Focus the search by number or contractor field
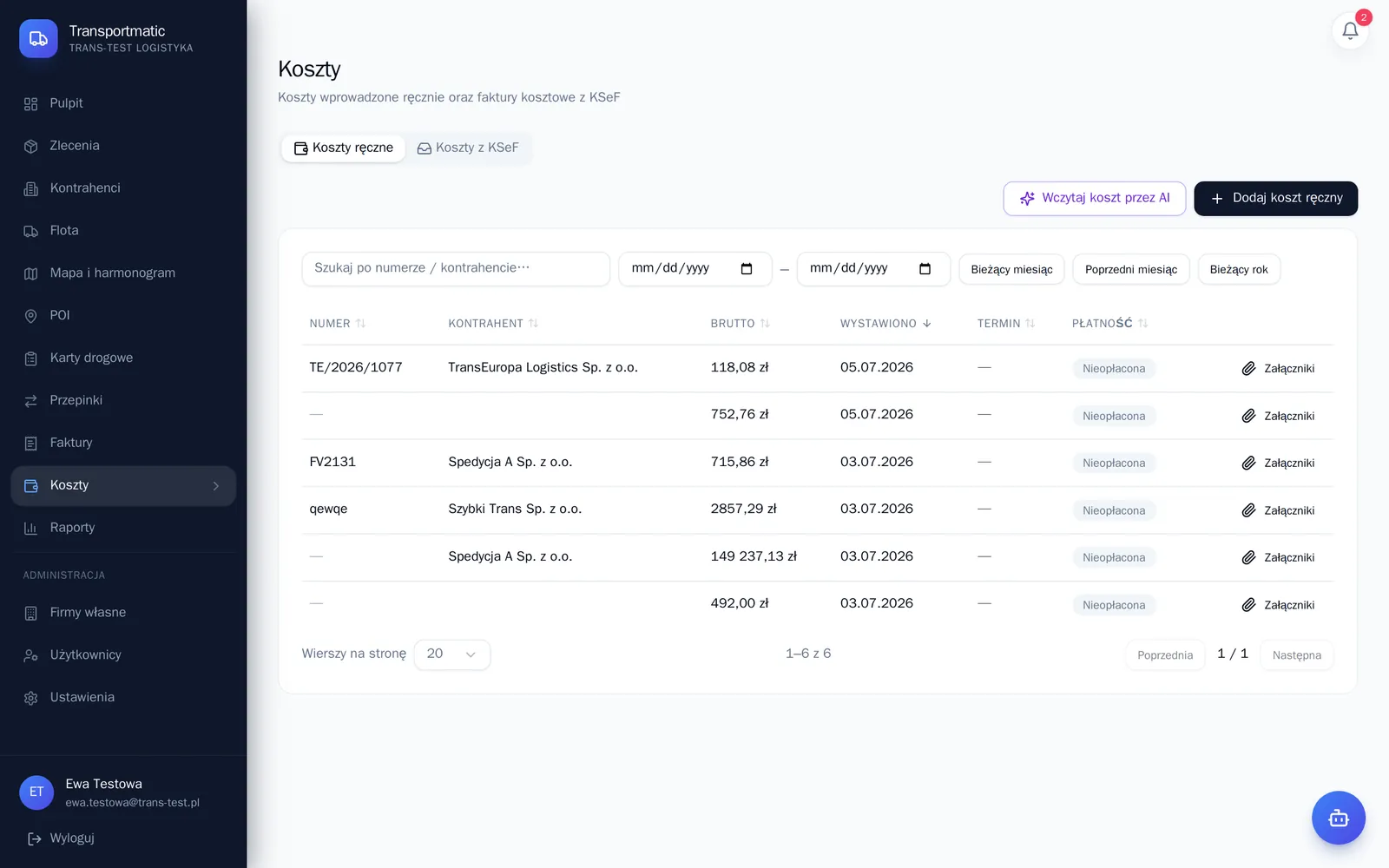Screen dimensions: 1389x868 456,268
